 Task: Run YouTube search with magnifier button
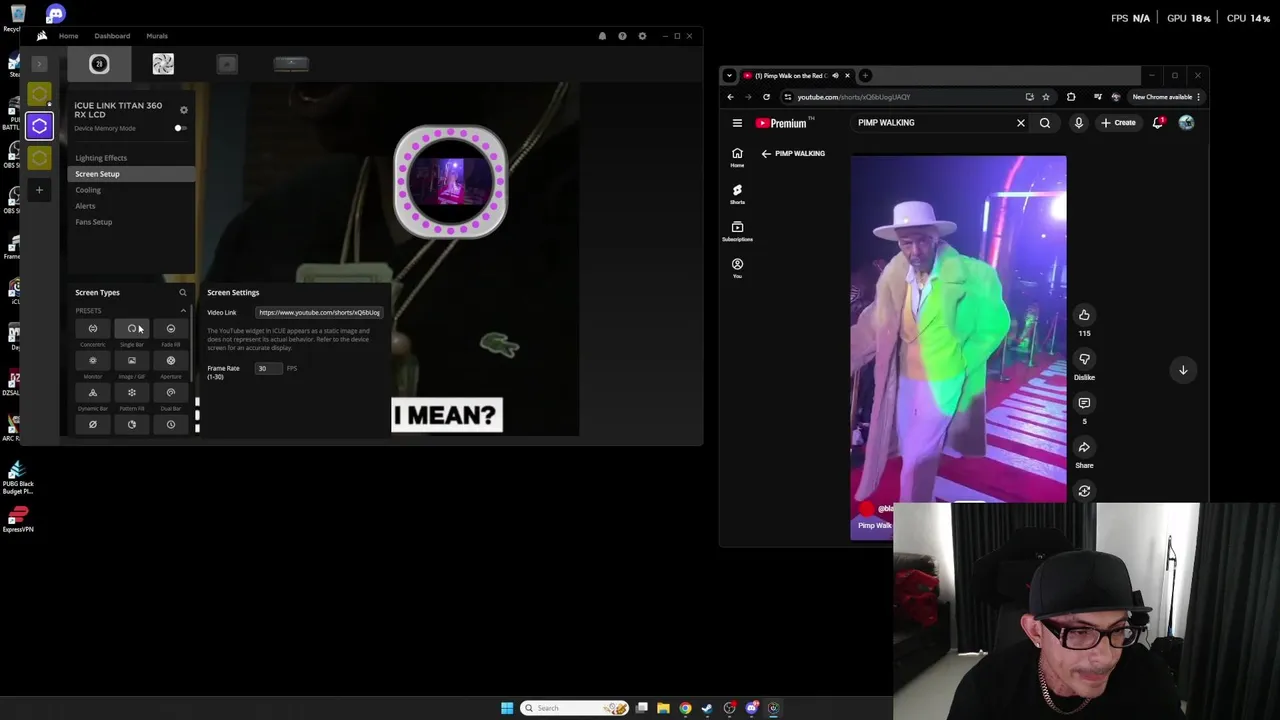pyautogui.click(x=1045, y=123)
